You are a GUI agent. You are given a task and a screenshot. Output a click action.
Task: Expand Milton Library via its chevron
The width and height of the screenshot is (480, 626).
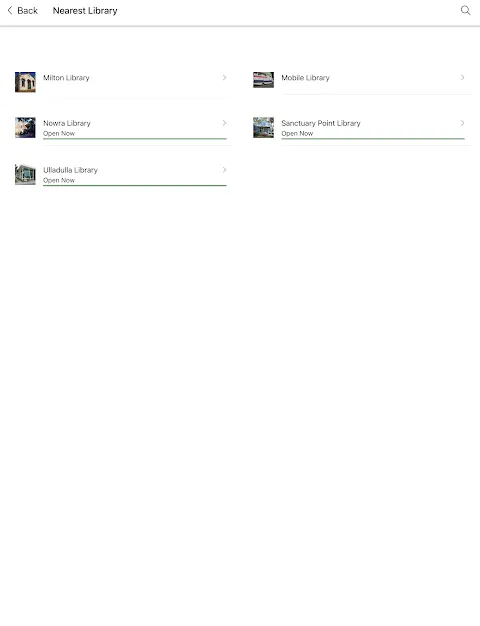[x=224, y=77]
